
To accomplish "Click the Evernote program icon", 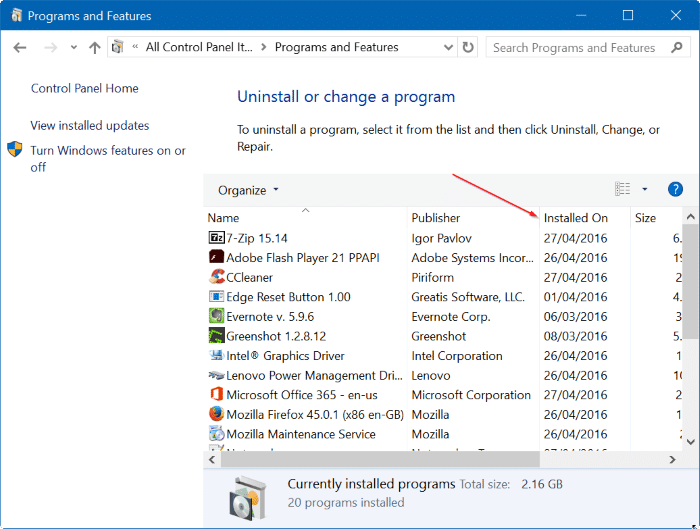I will click(x=217, y=316).
